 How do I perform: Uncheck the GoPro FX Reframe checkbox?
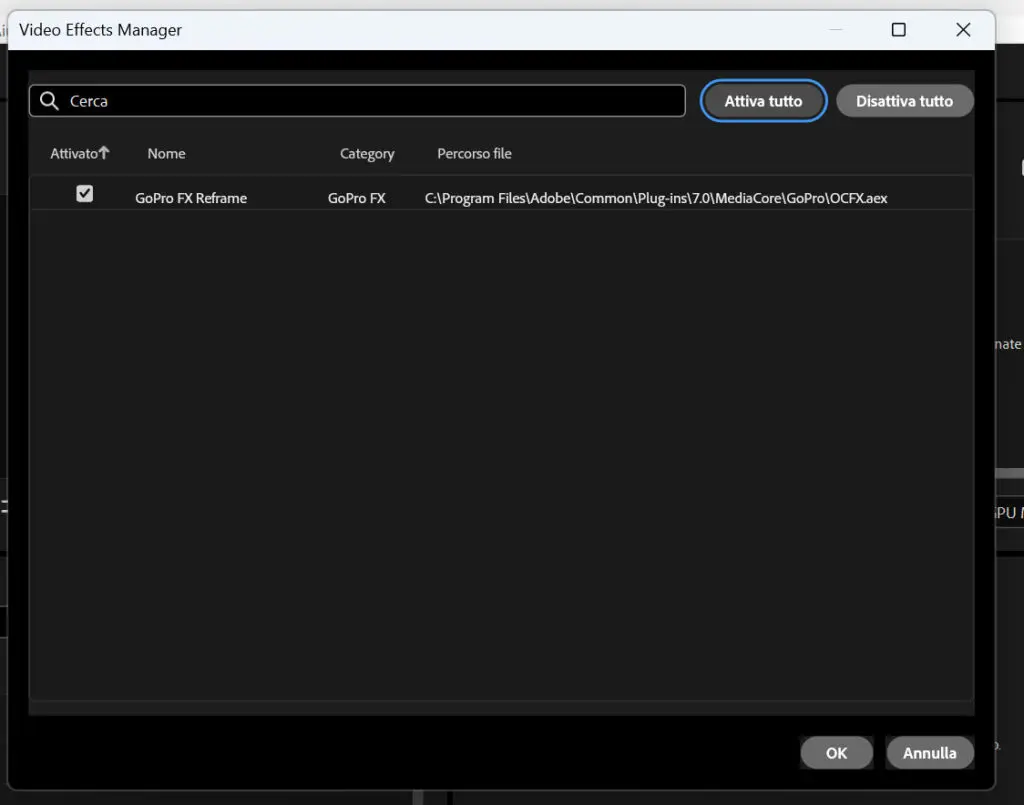(x=84, y=193)
